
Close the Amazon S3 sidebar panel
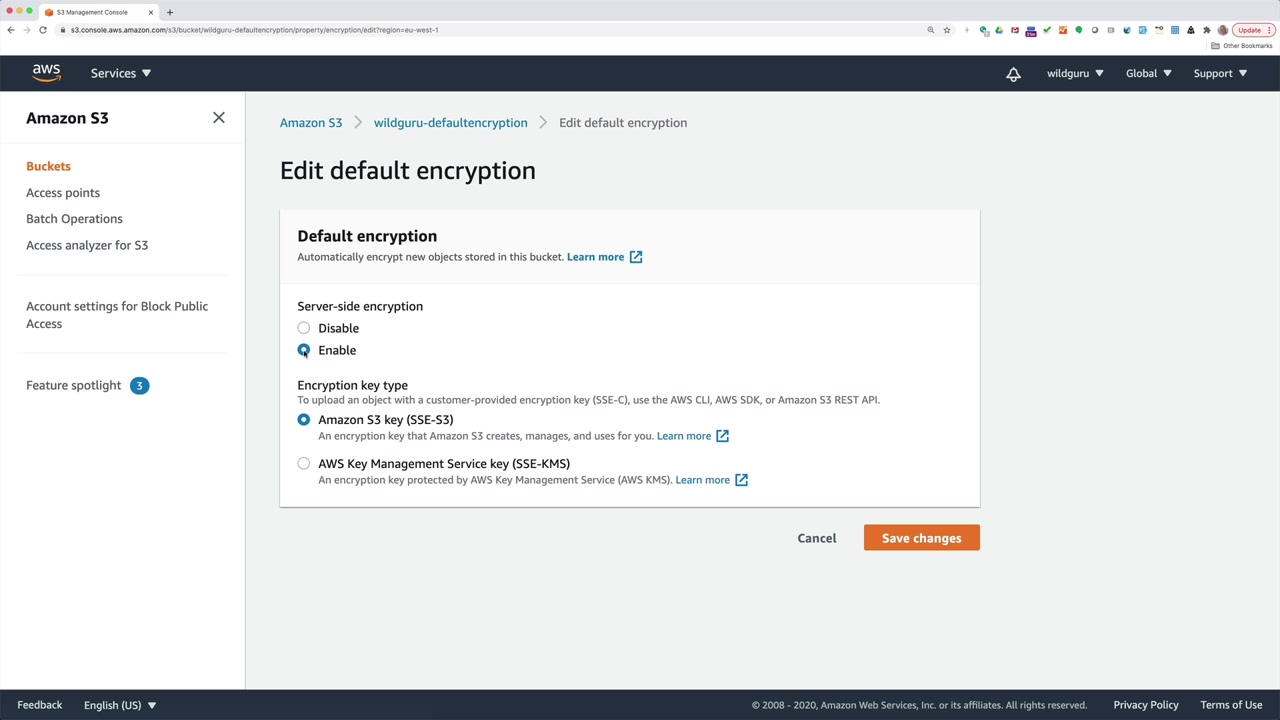[x=219, y=118]
